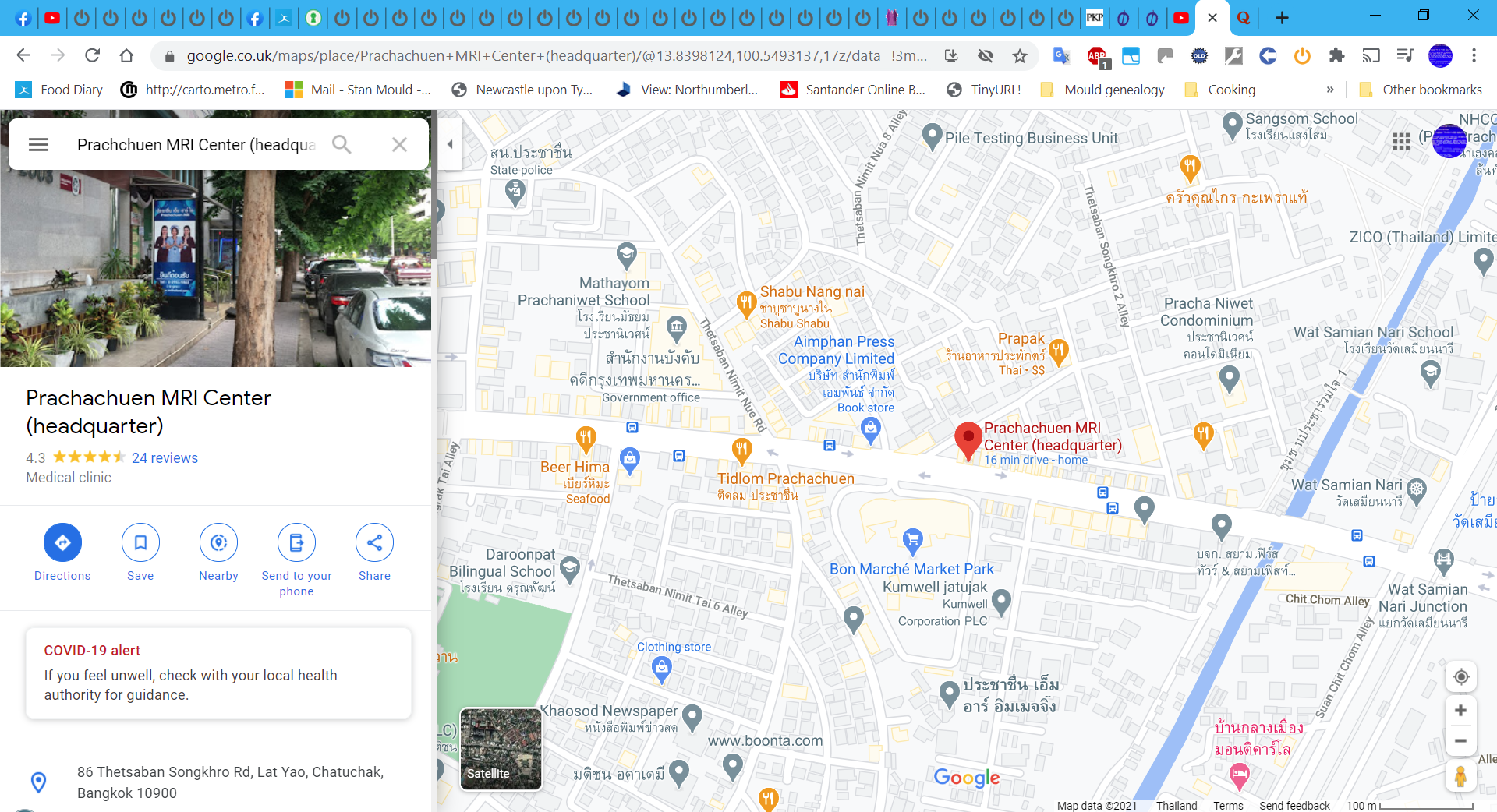Bookmark this page with the star
Viewport: 1497px width, 812px height.
pos(1019,55)
